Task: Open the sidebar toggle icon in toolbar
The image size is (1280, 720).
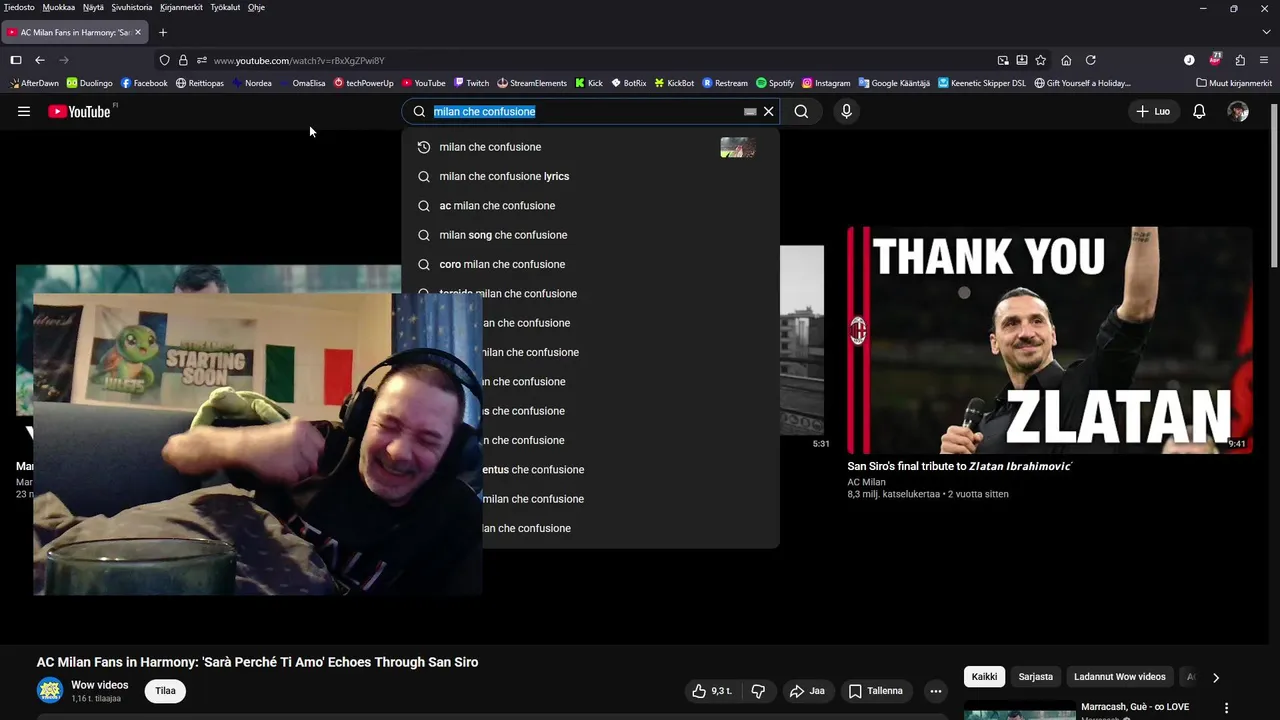Action: point(16,60)
